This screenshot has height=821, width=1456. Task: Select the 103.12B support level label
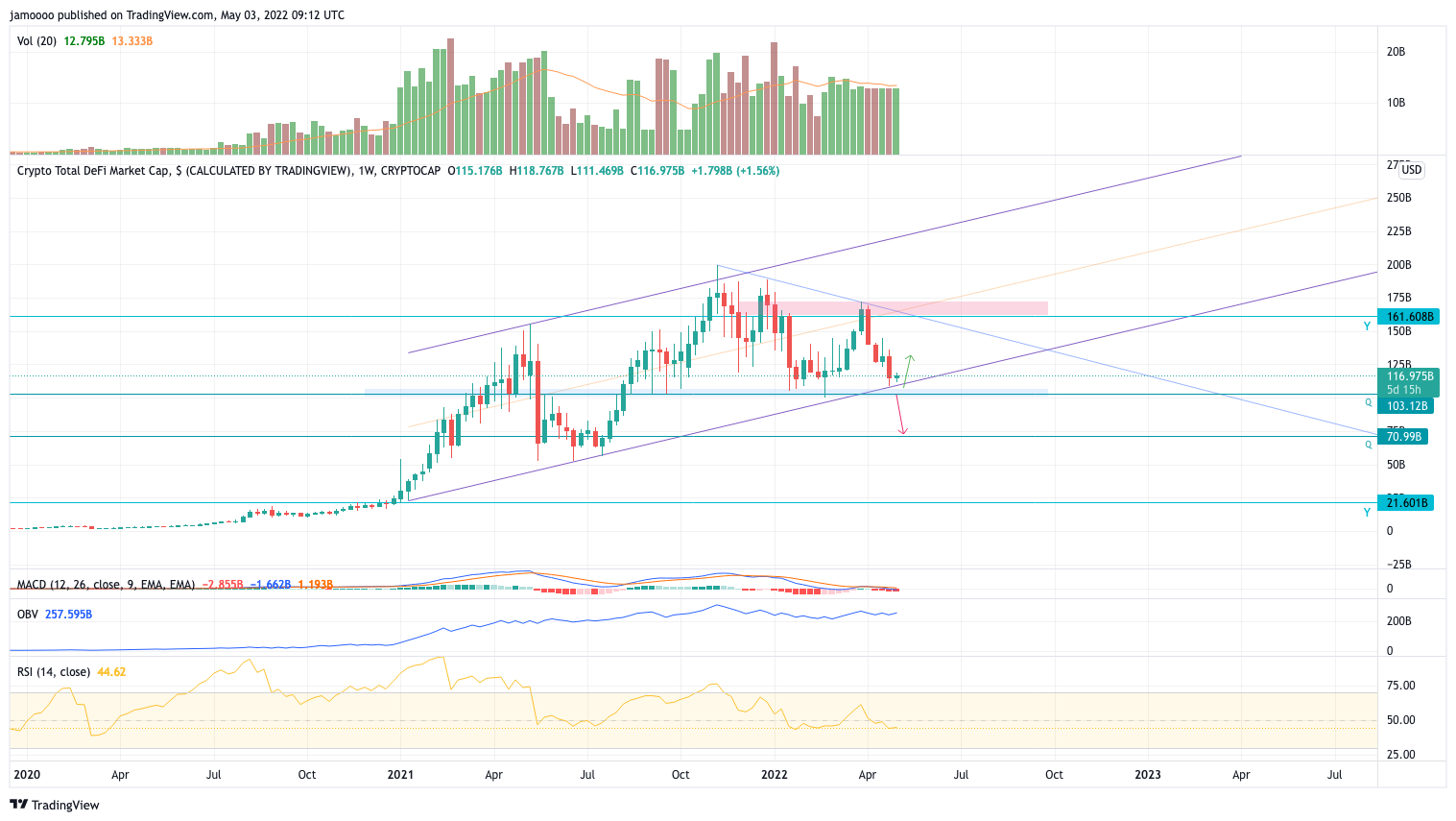pos(1405,406)
